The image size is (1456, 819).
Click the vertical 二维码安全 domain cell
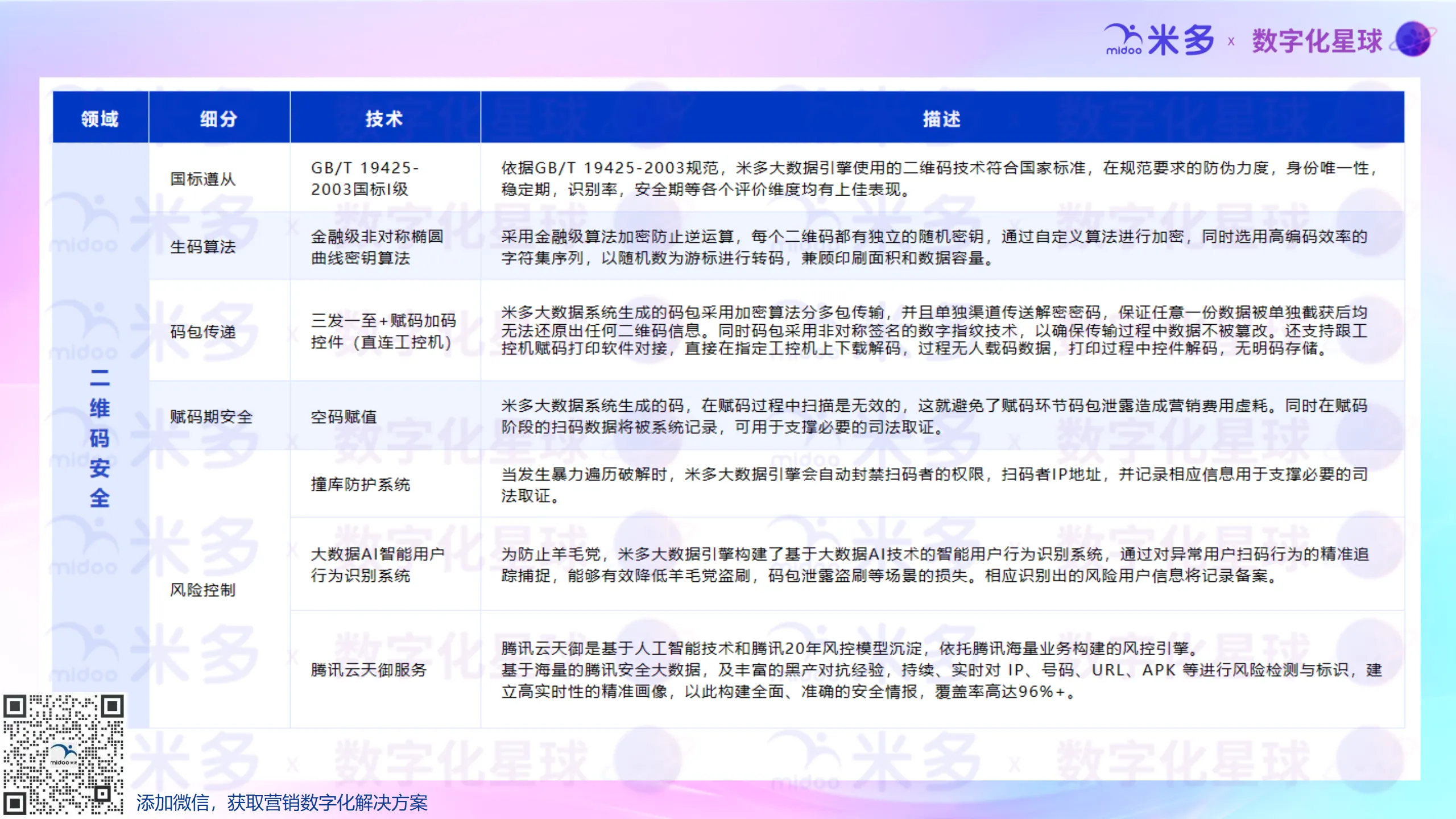(x=100, y=436)
